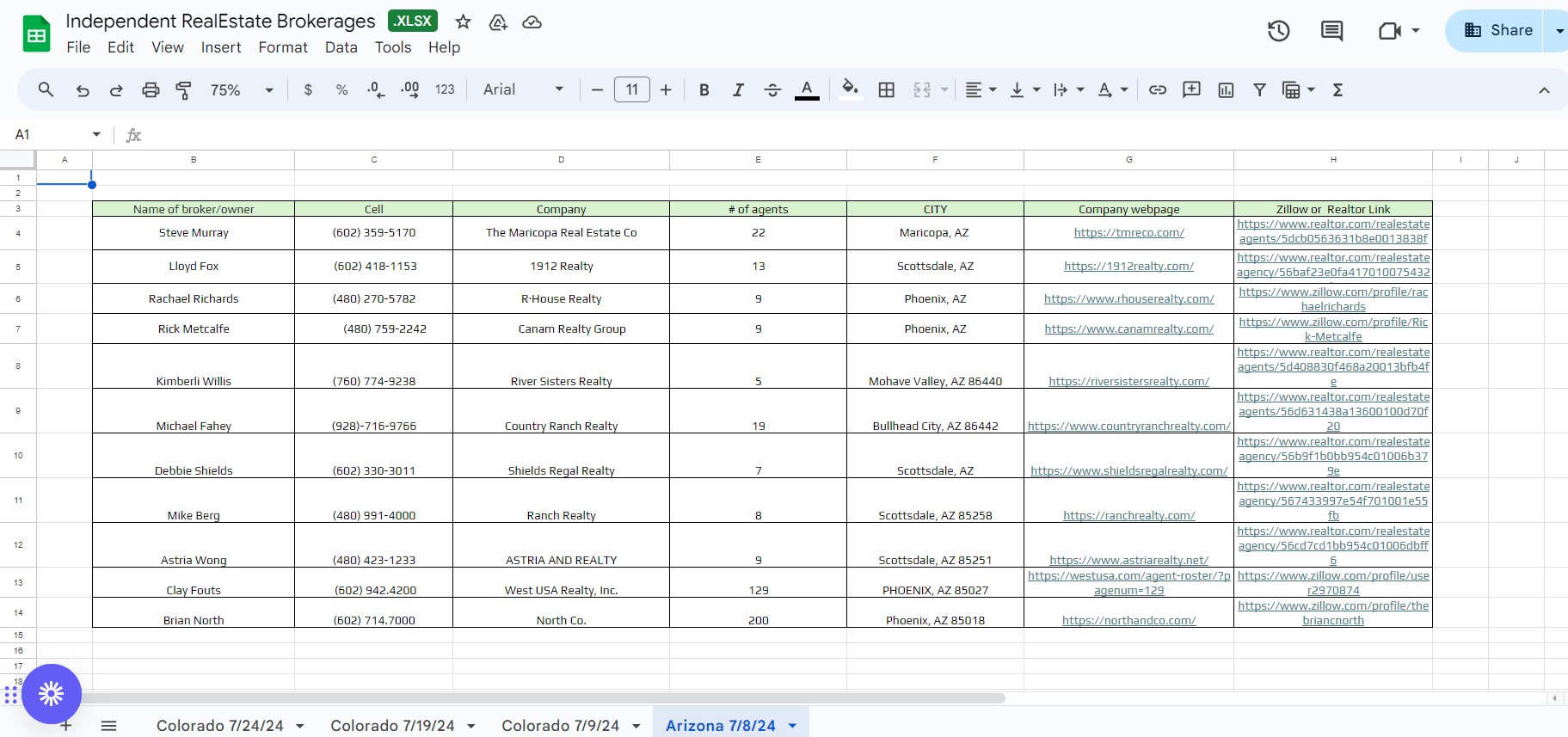The image size is (1568, 737).
Task: Activate the paint format tool
Action: click(x=183, y=89)
